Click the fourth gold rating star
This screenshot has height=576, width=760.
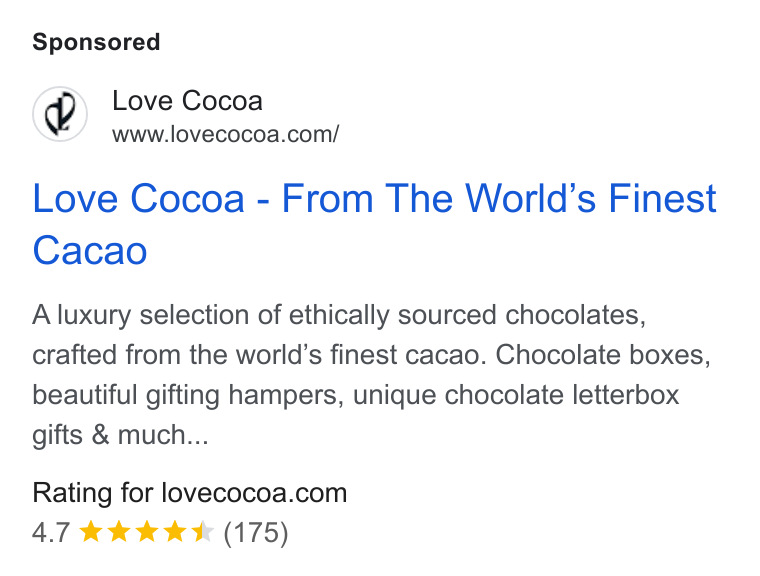[174, 531]
